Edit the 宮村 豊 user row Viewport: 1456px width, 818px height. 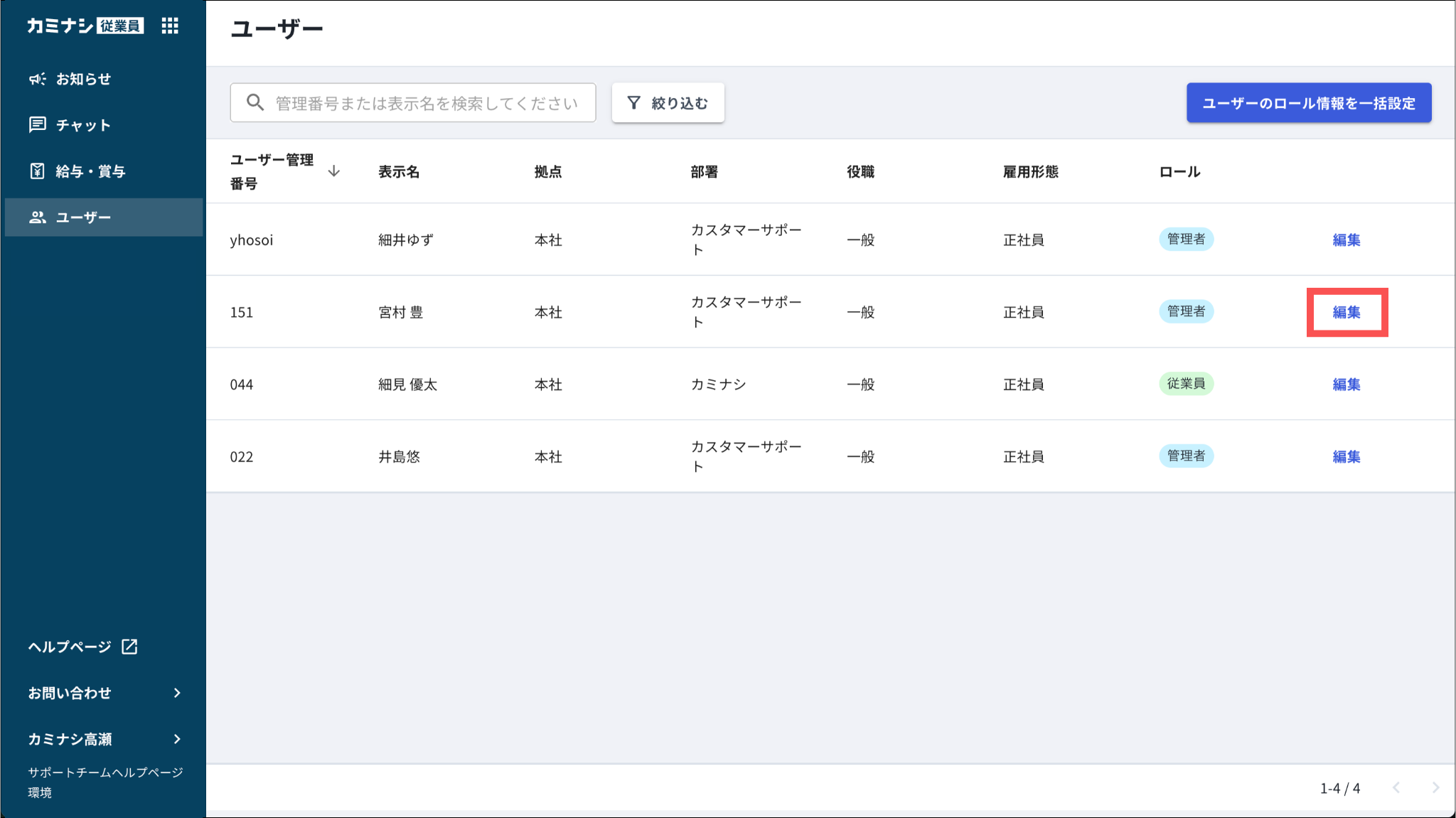[1346, 312]
